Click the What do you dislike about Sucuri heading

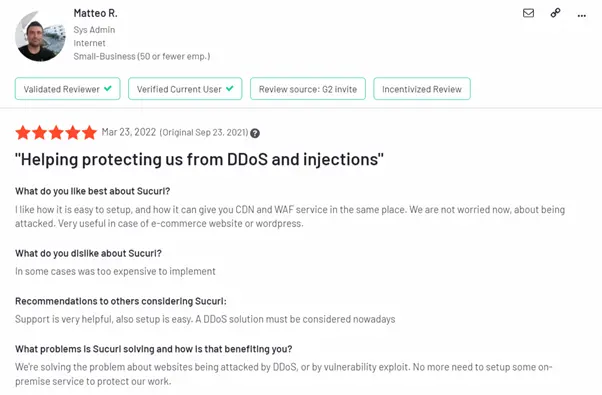(x=88, y=253)
